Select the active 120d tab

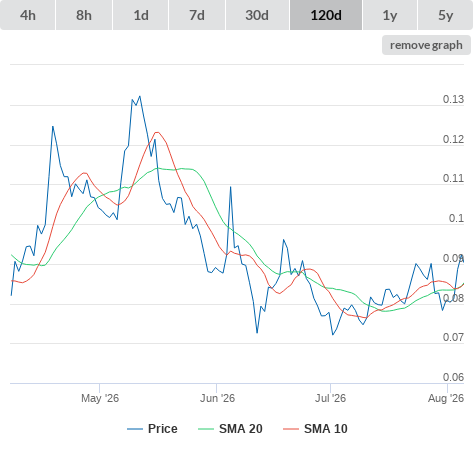click(326, 15)
